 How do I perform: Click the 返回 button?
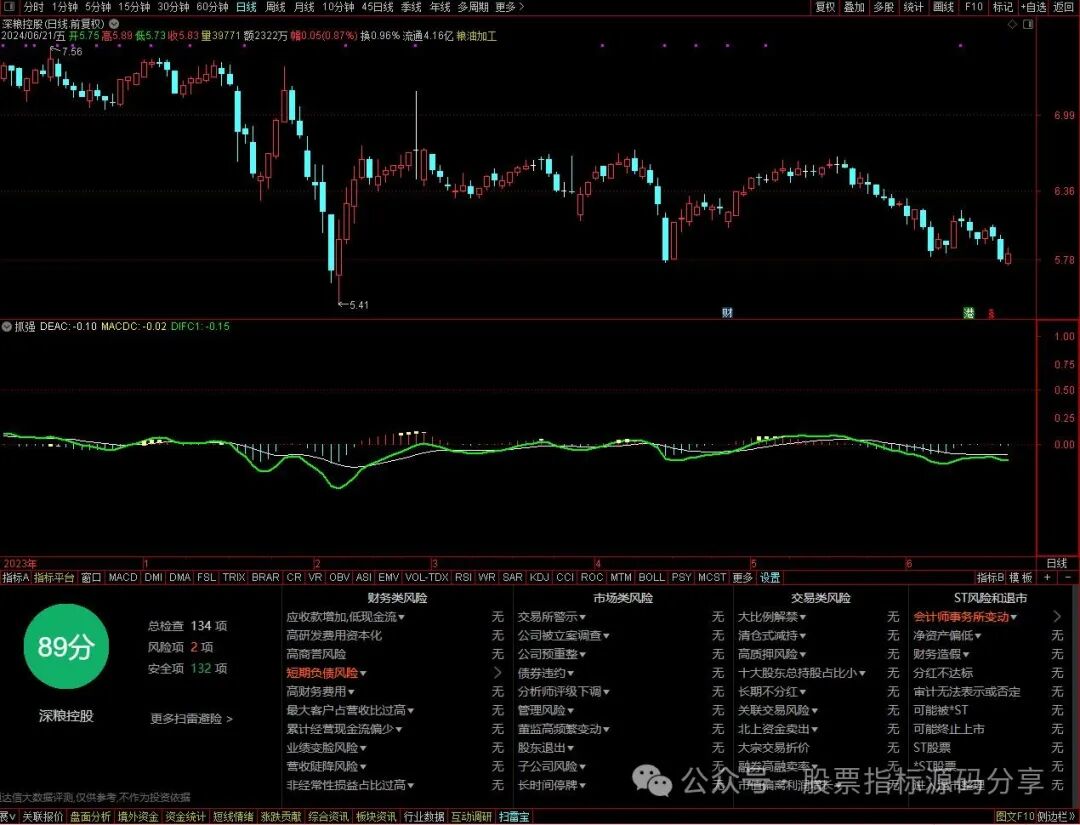click(x=1063, y=7)
